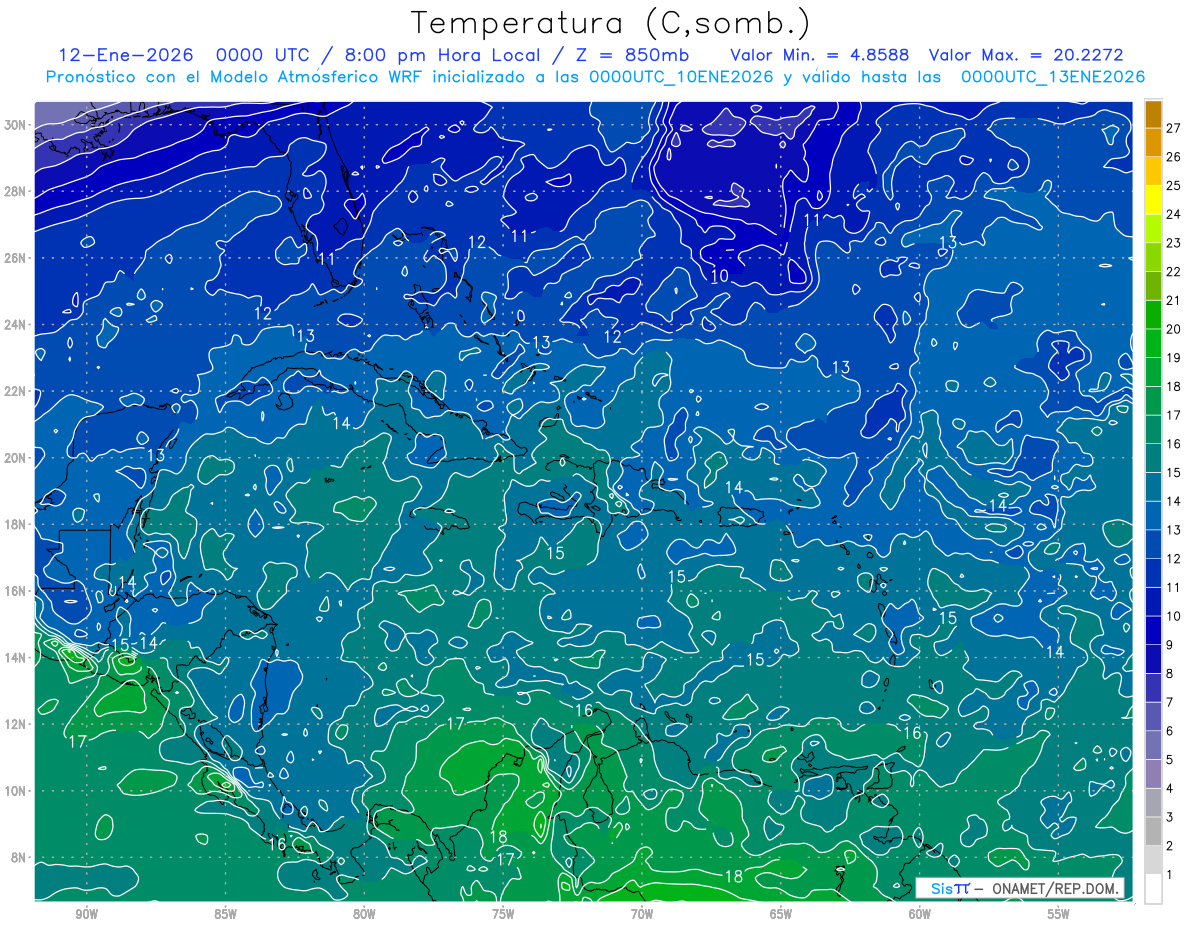
Task: Click legend value 20
Action: 1174,329
